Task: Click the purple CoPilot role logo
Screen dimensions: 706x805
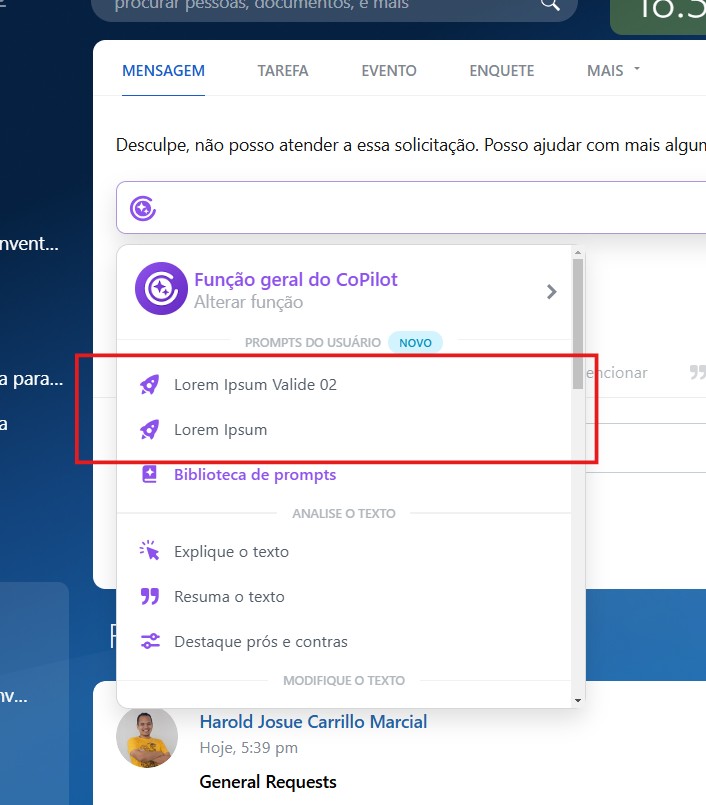Action: coord(161,289)
